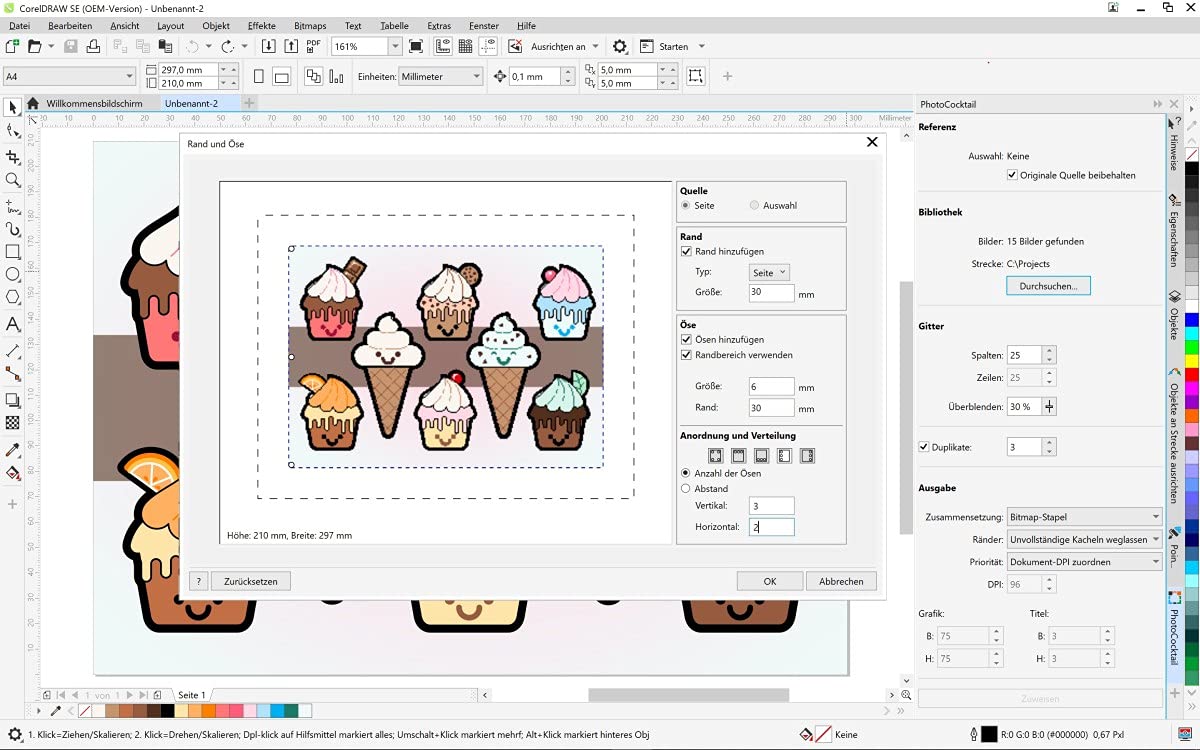Click the New document icon
The height and width of the screenshot is (750, 1200).
(12, 46)
